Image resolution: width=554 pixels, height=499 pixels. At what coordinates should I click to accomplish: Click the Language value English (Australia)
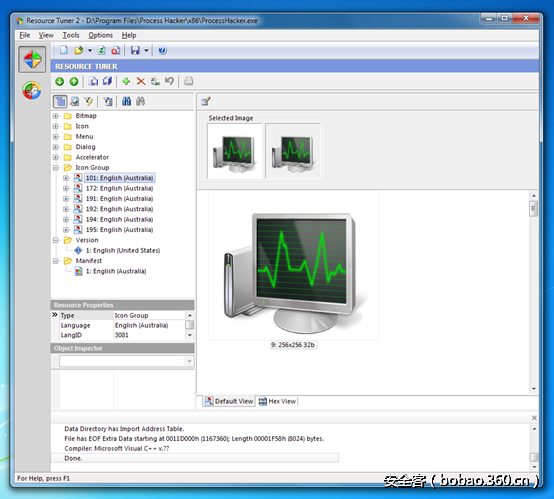(141, 325)
